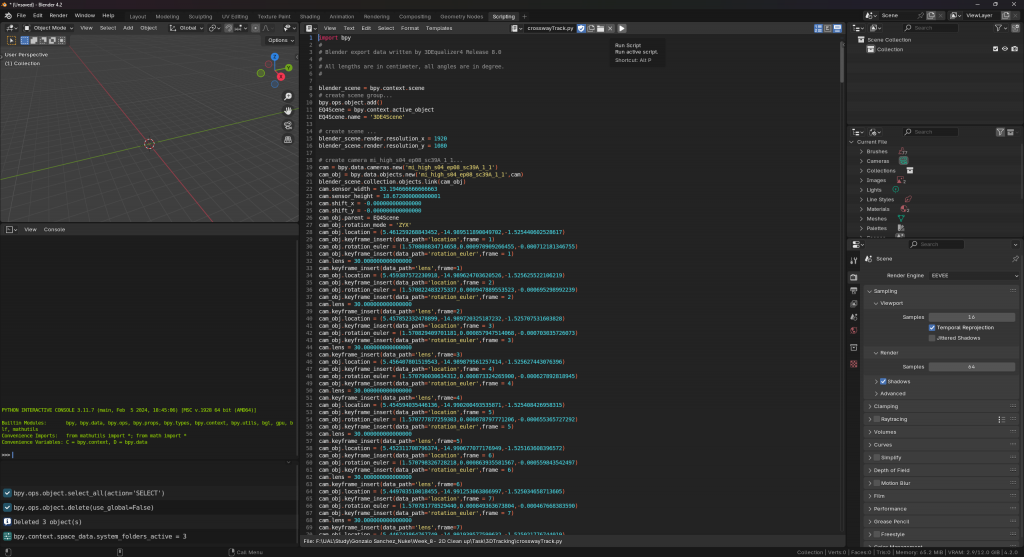Open text file with folder icon
The width and height of the screenshot is (1024, 557).
click(x=600, y=28)
